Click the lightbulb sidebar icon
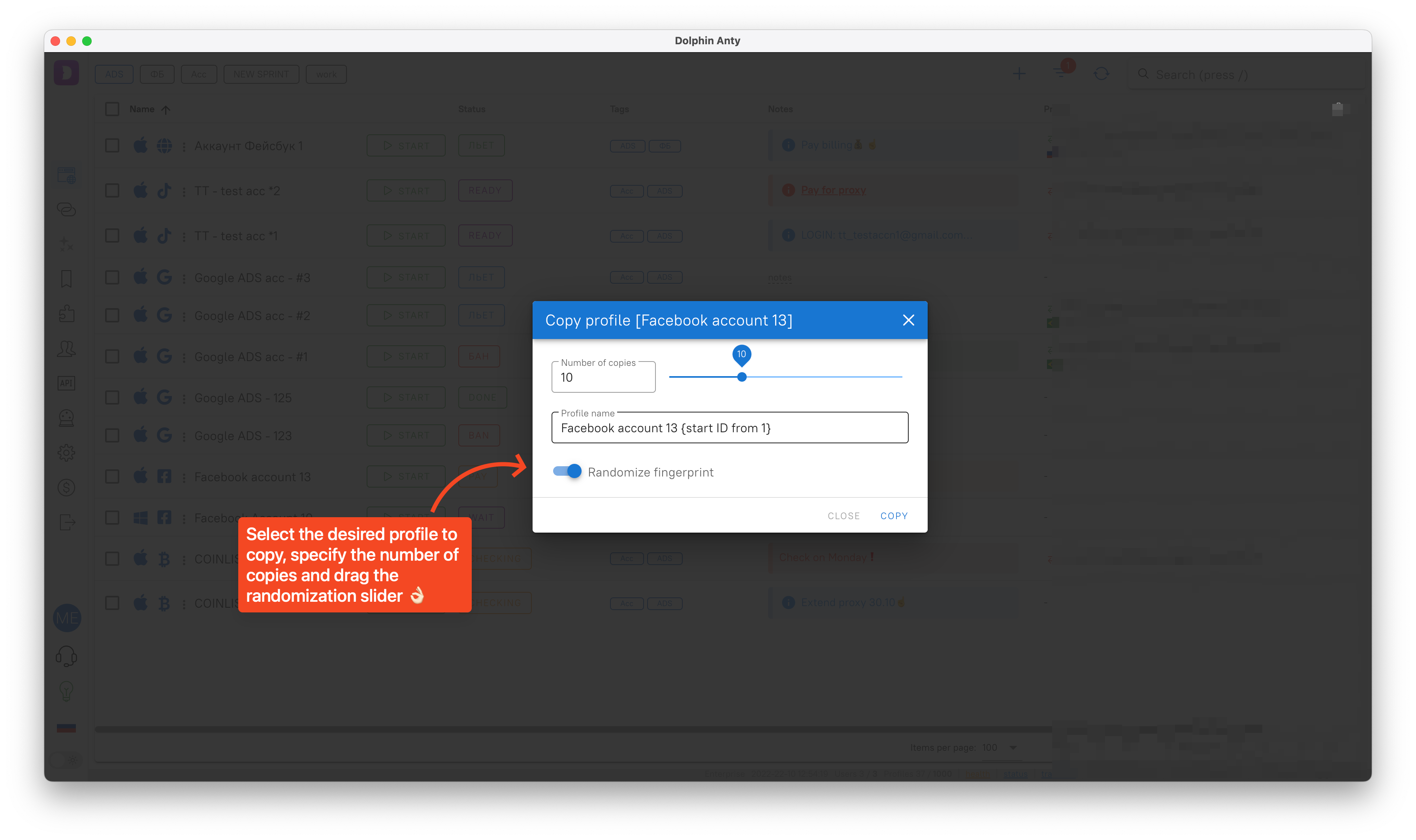1416x840 pixels. [66, 691]
